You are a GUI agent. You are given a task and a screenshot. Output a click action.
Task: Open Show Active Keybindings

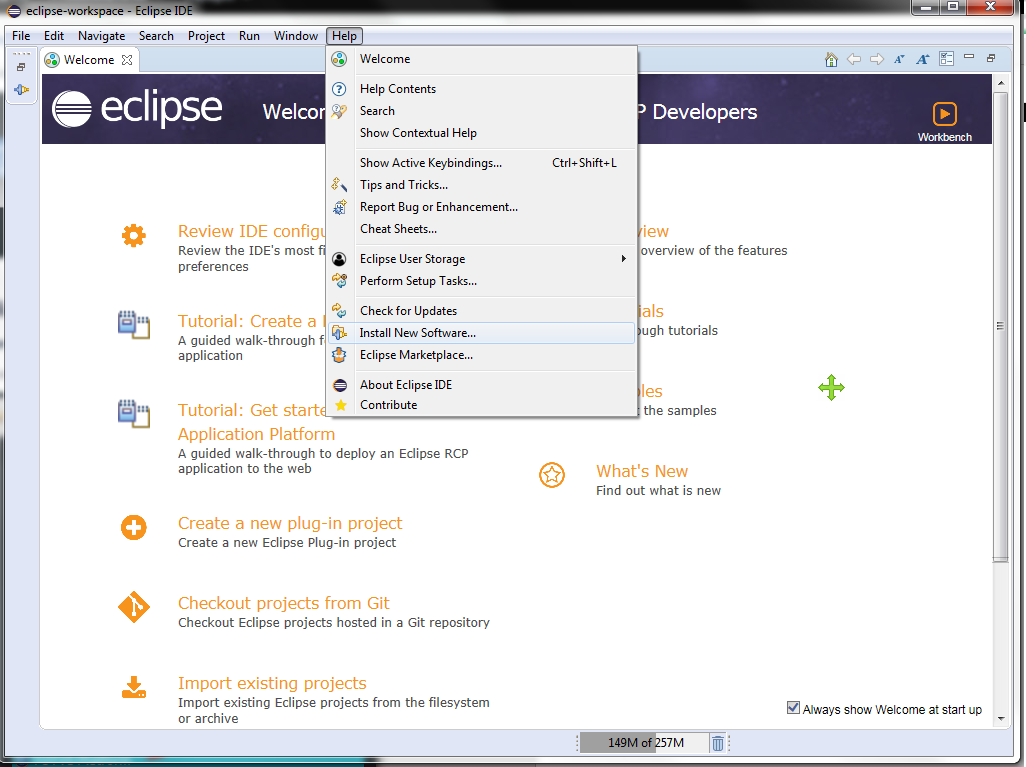(x=482, y=162)
